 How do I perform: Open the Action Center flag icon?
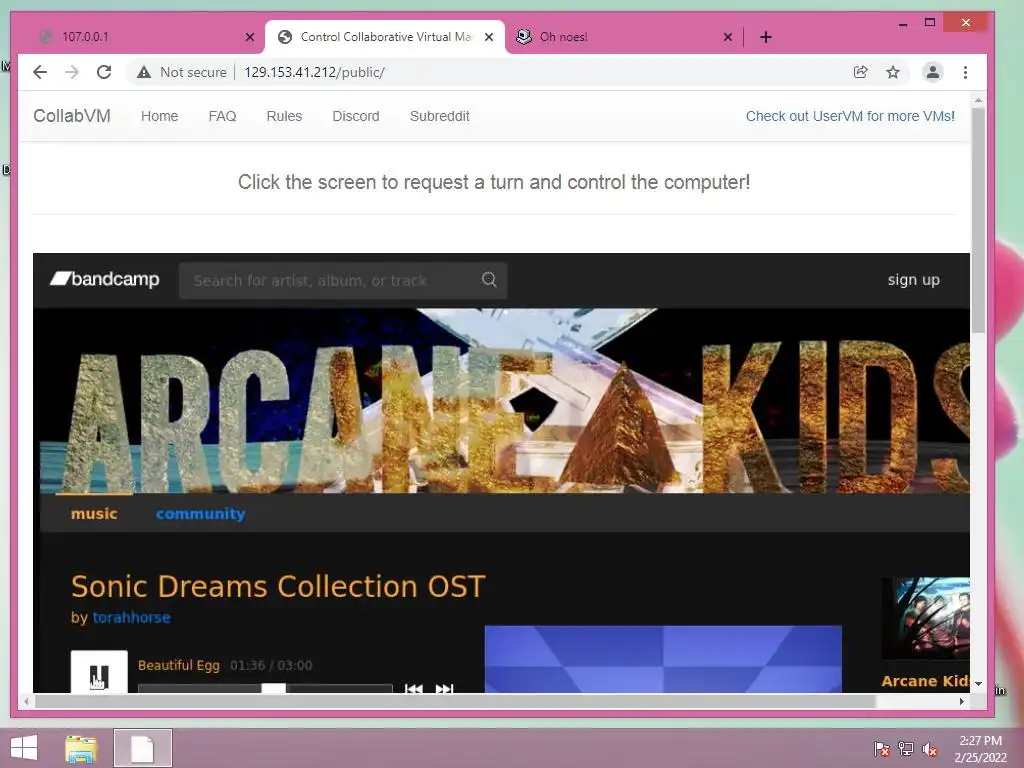click(882, 749)
